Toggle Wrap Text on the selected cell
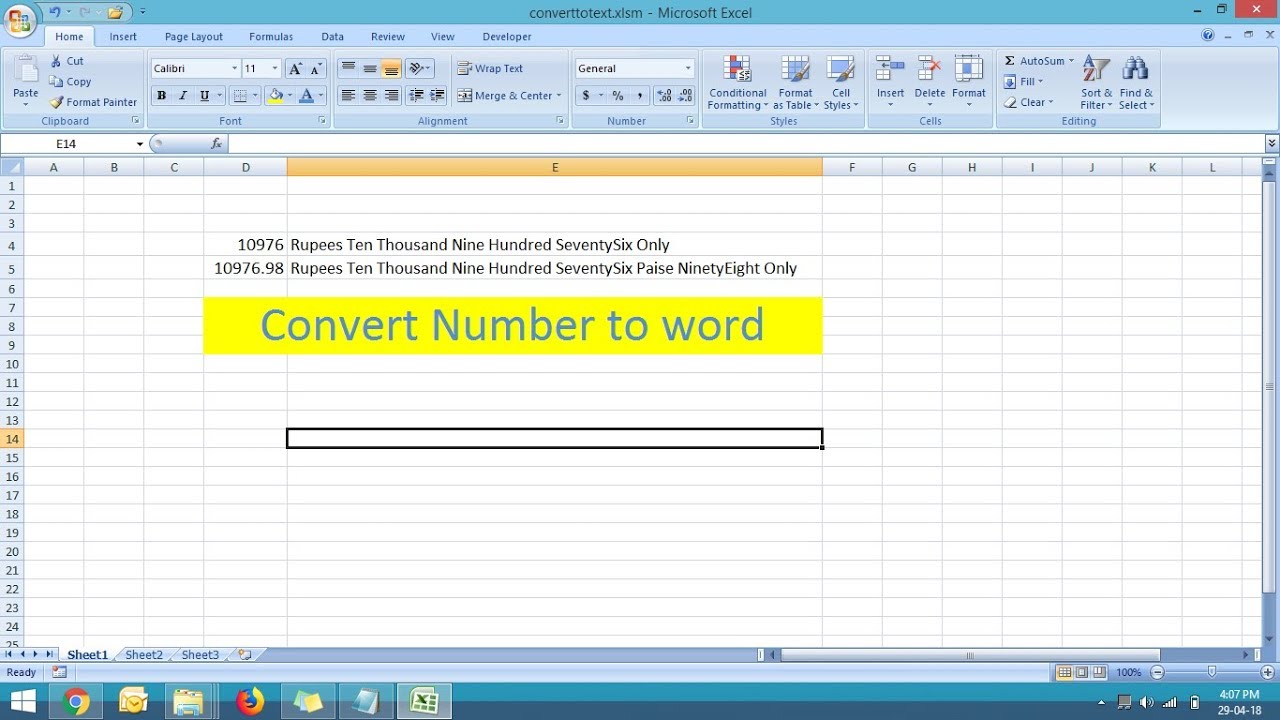The image size is (1280, 720). click(x=491, y=69)
